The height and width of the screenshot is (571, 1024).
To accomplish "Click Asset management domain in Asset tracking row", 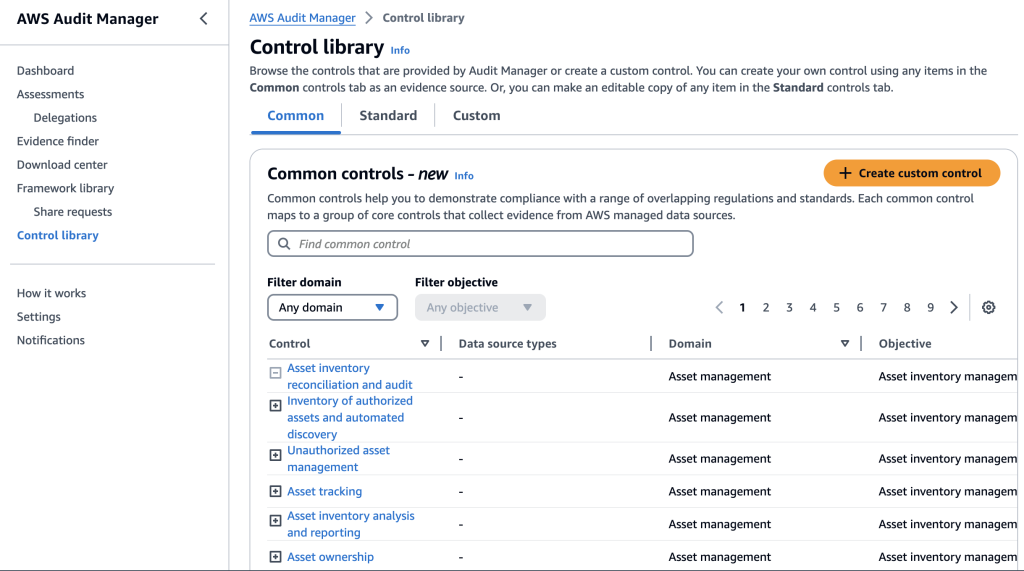I will (720, 491).
